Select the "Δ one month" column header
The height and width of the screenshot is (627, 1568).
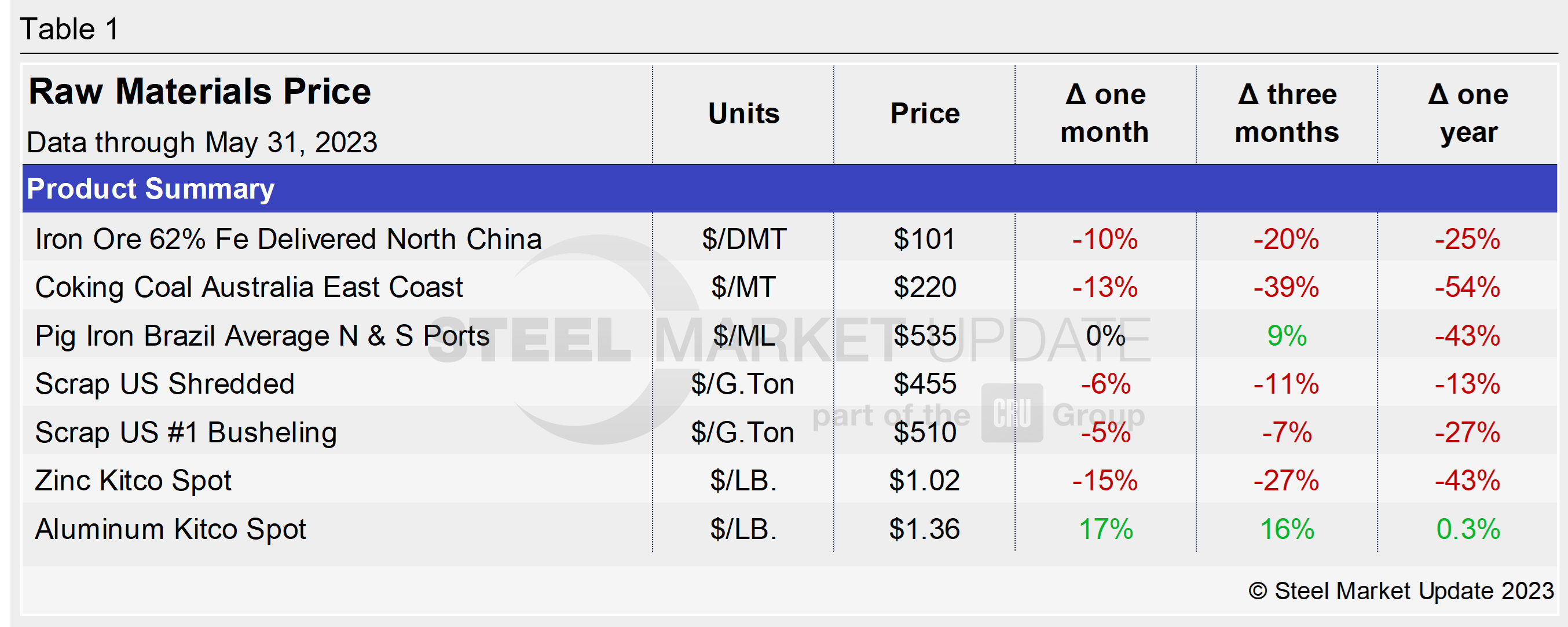[1105, 114]
